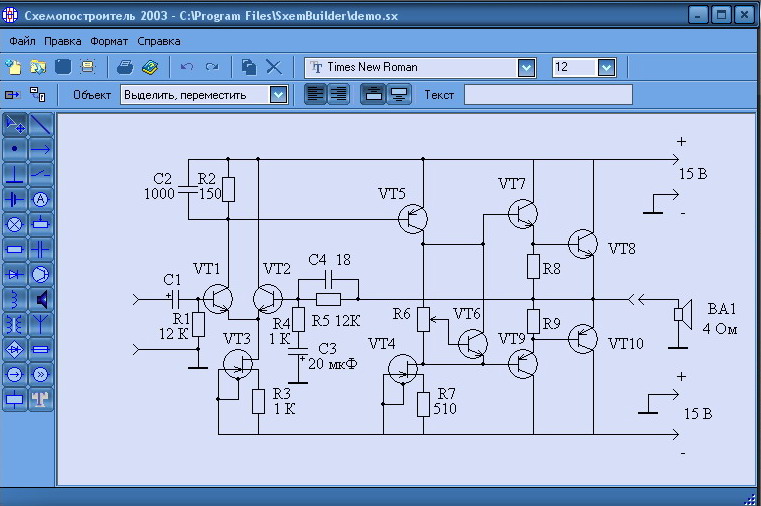The image size is (761, 506).
Task: Open an existing schematic file
Action: pos(38,67)
